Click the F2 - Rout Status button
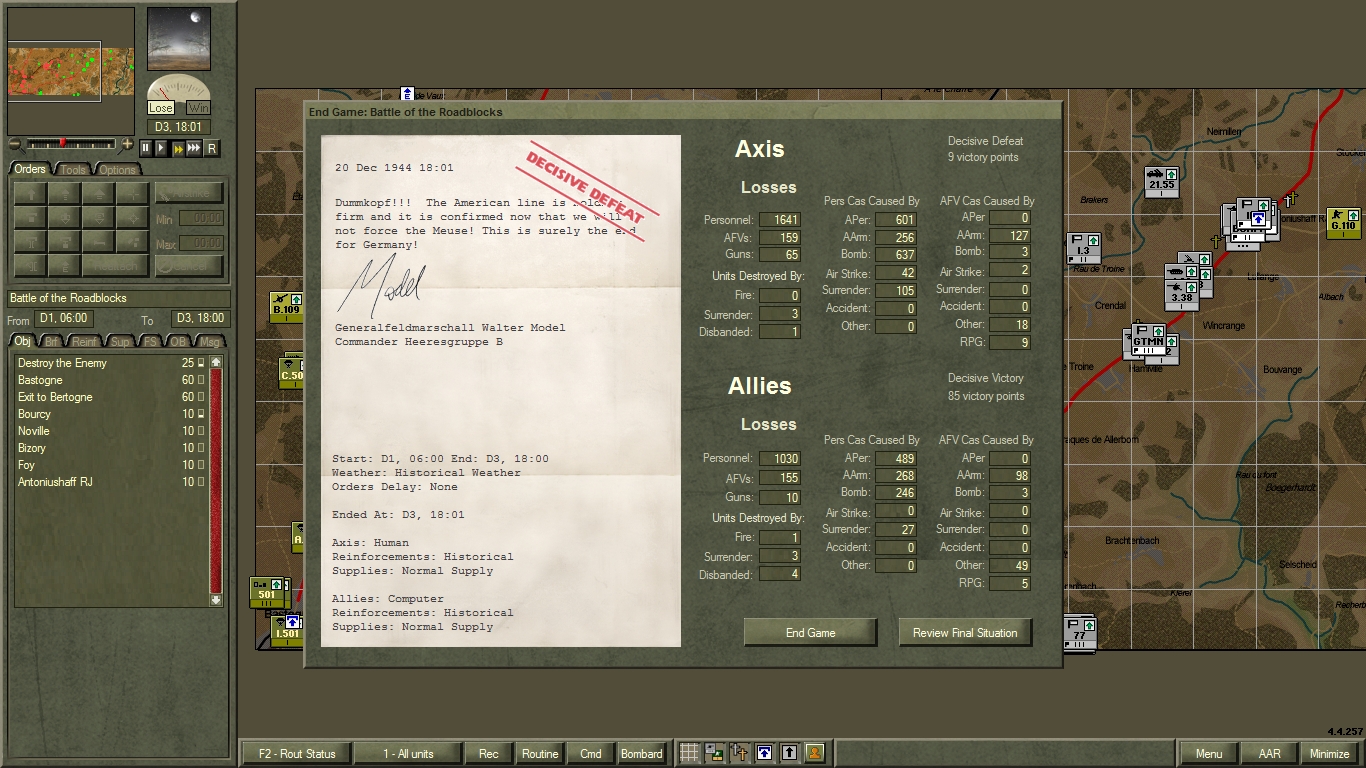The image size is (1366, 768). [297, 754]
